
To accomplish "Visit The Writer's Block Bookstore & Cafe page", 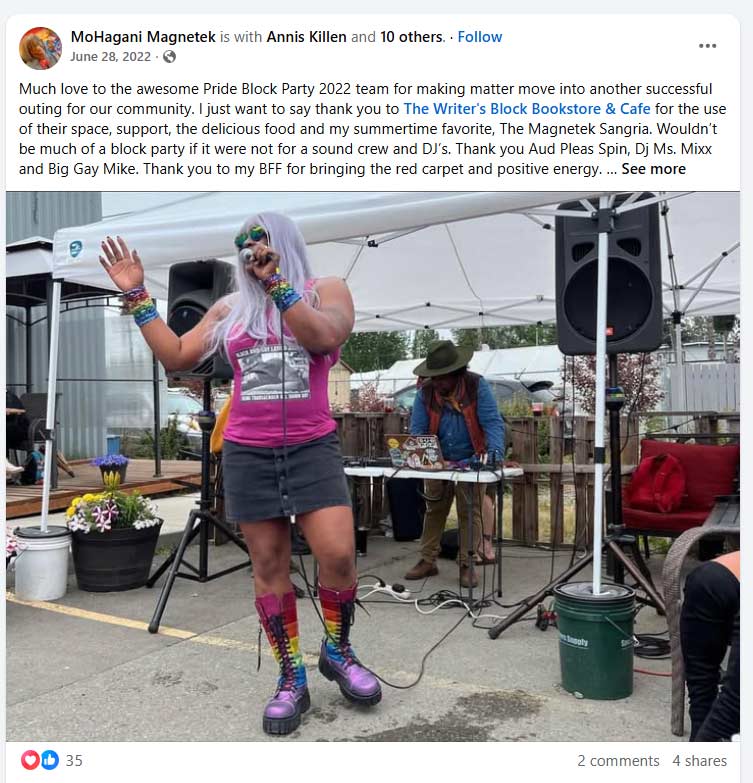I will 527,109.
